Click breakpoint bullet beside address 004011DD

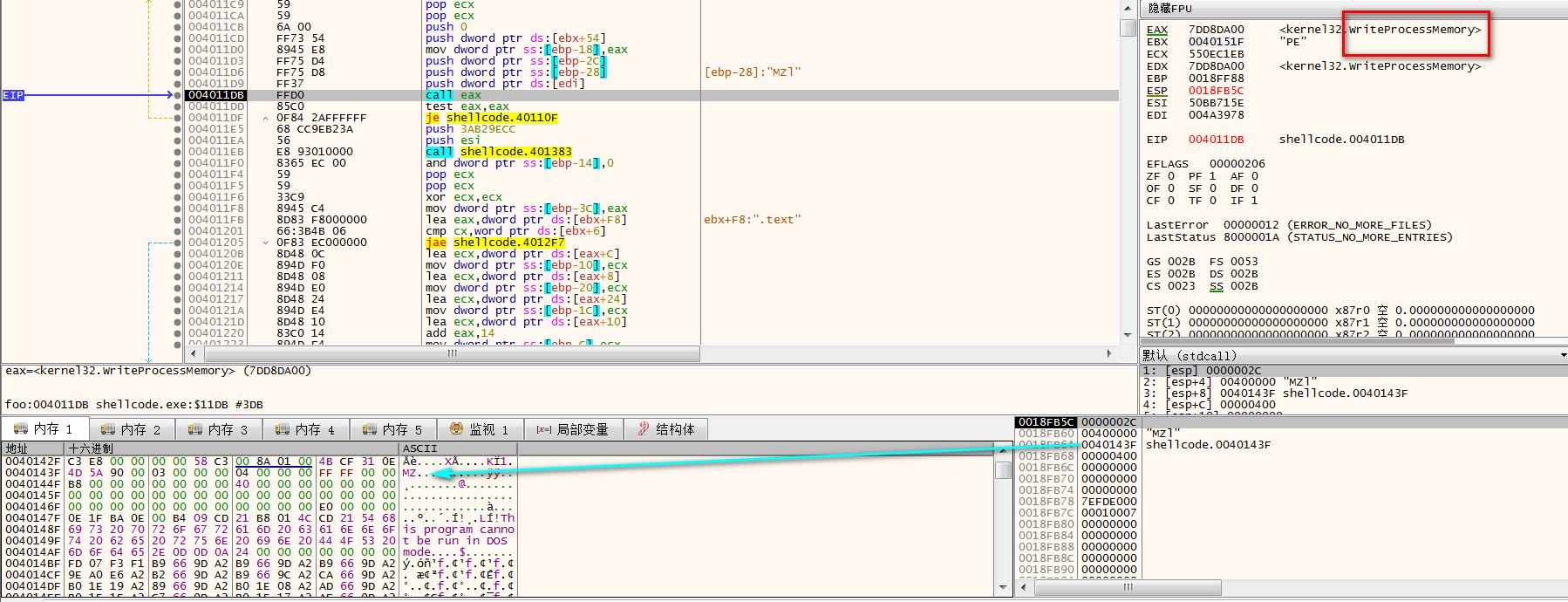pyautogui.click(x=178, y=106)
